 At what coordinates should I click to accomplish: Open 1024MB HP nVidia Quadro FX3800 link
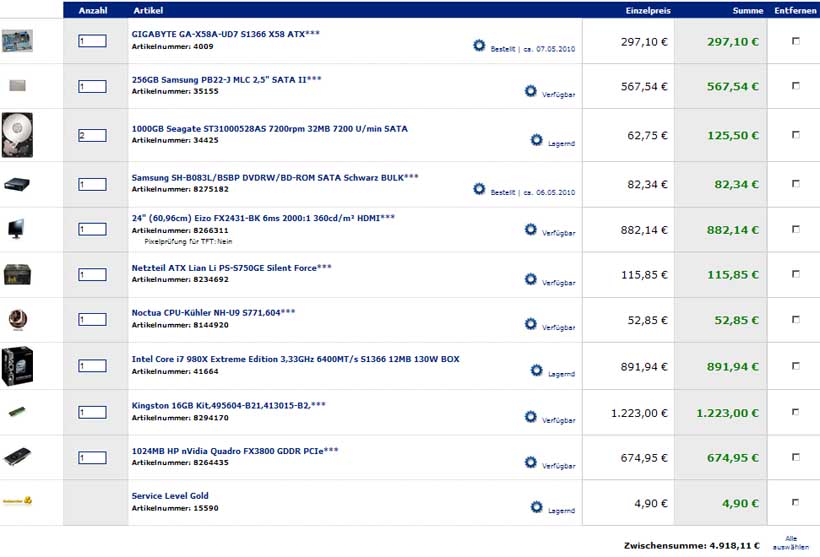[235, 451]
